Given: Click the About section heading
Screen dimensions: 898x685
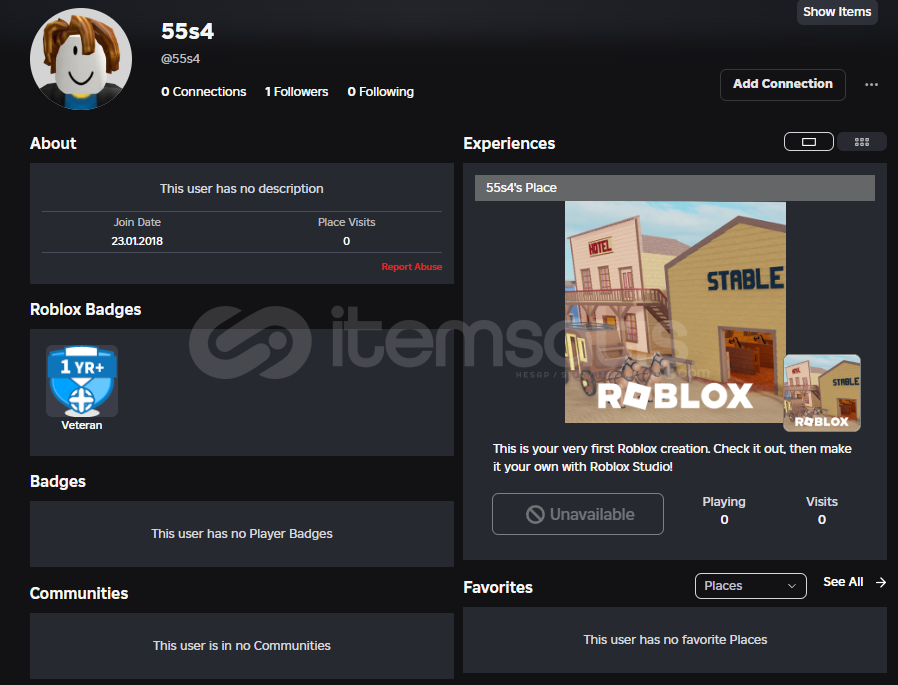Looking at the screenshot, I should coord(53,143).
